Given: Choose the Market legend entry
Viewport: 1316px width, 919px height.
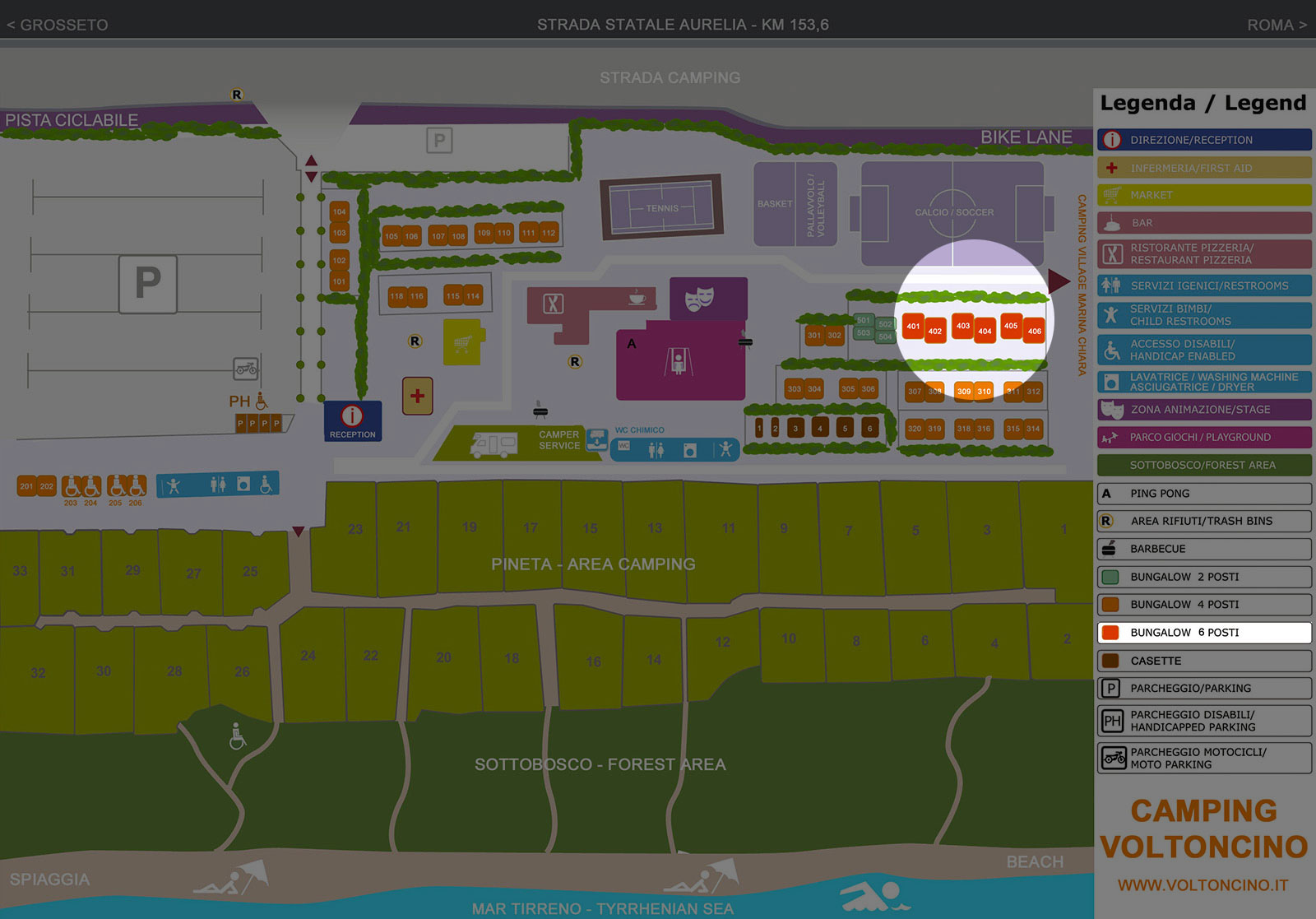Looking at the screenshot, I should (1204, 195).
